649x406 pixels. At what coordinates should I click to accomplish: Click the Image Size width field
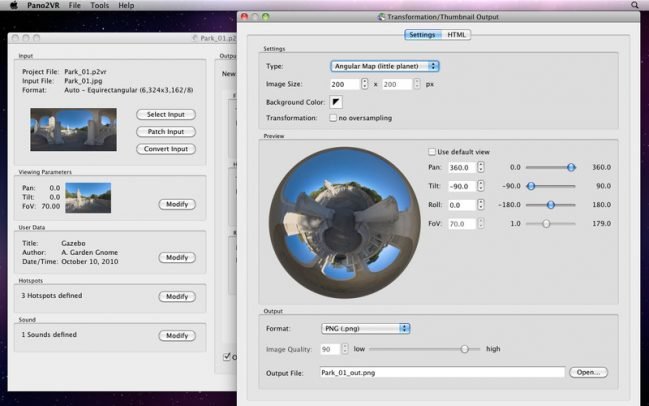pos(344,84)
